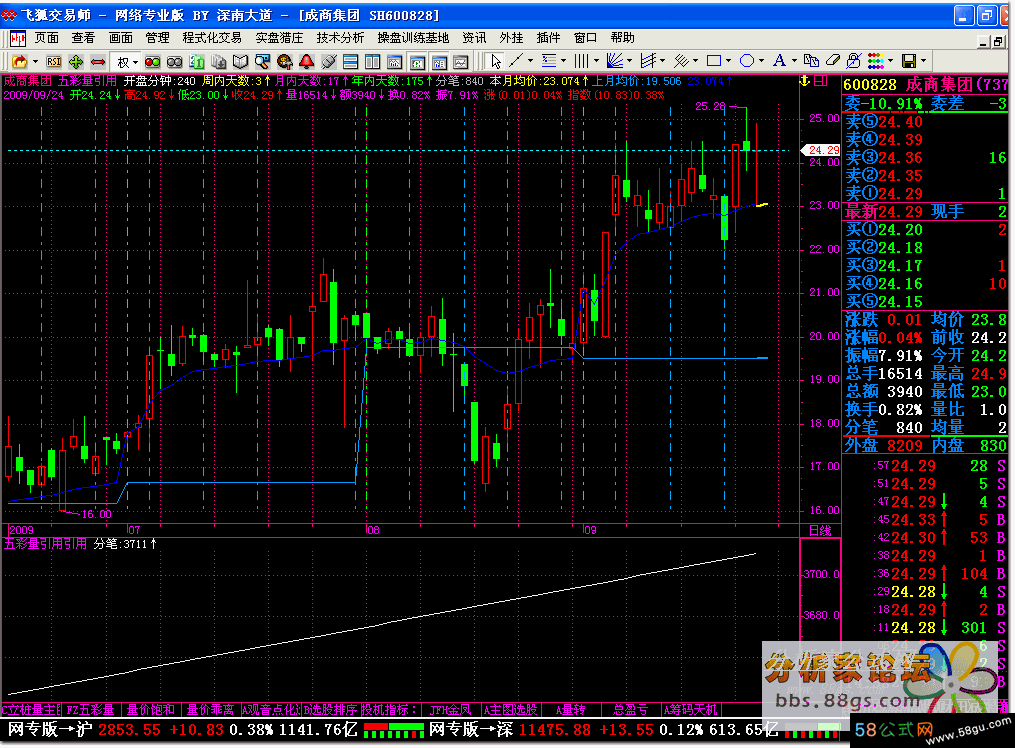Click the character with hammer icon
1015x748 pixels.
[x=285, y=61]
